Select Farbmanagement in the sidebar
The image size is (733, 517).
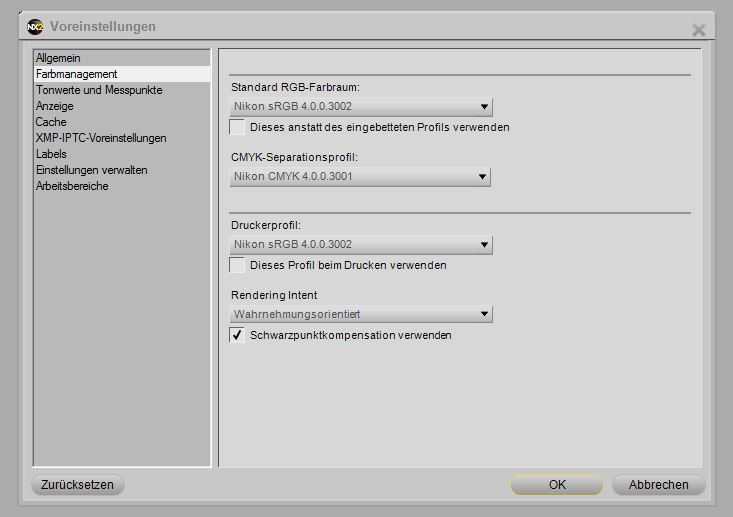tap(122, 74)
